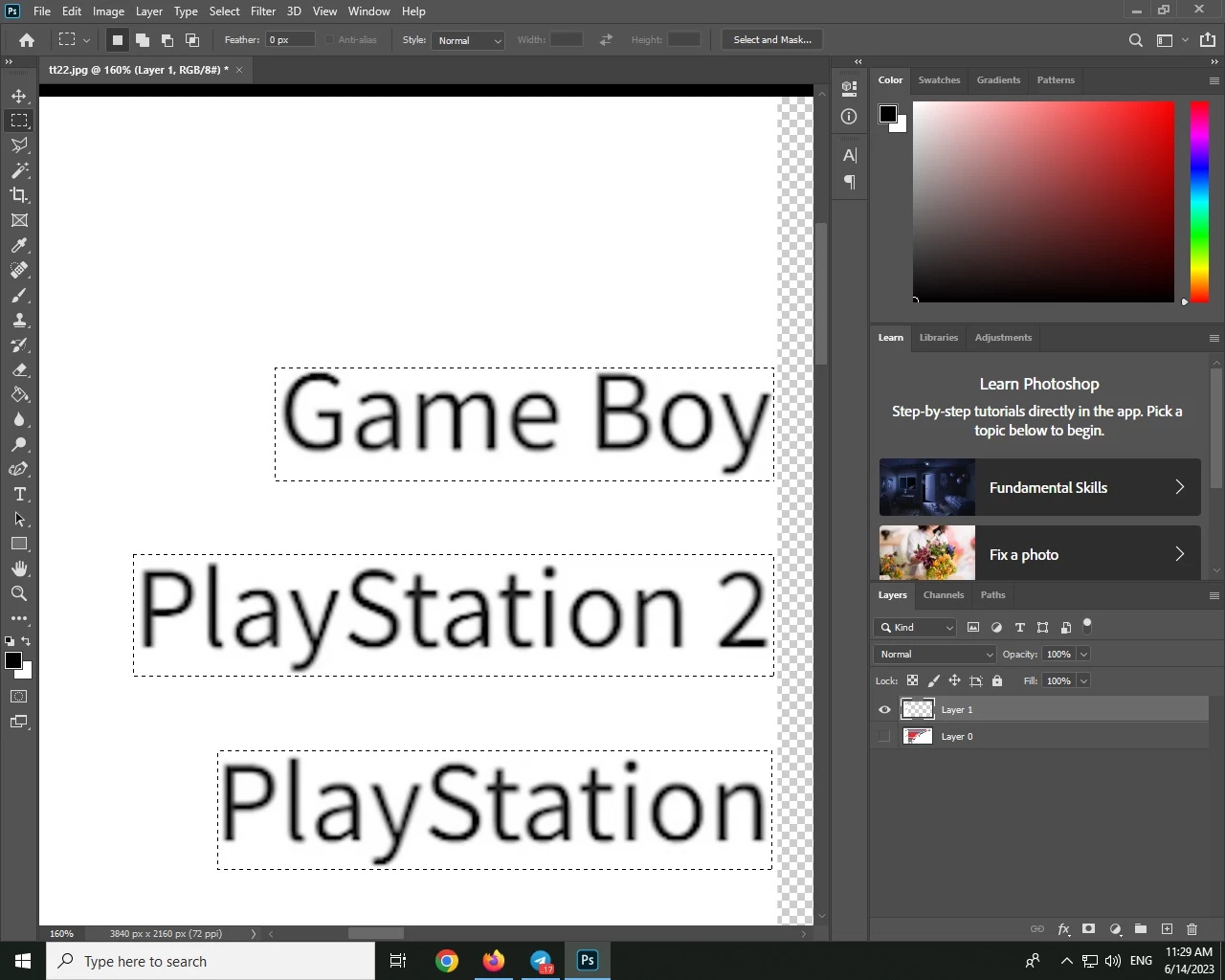Select the Brush tool
1225x980 pixels.
[19, 295]
